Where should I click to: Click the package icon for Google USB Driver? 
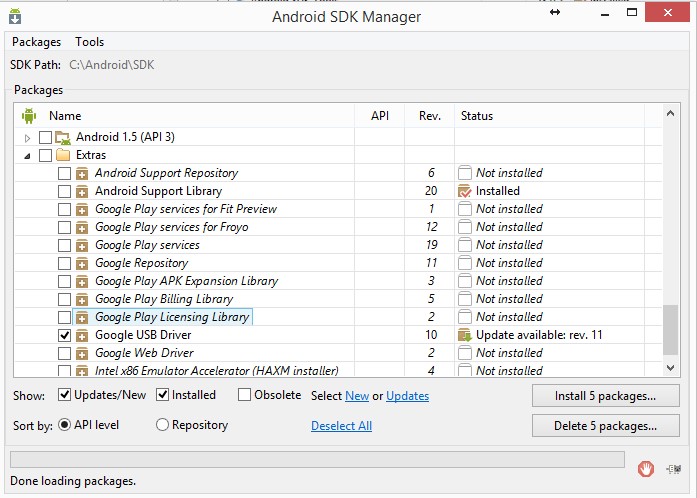(82, 335)
